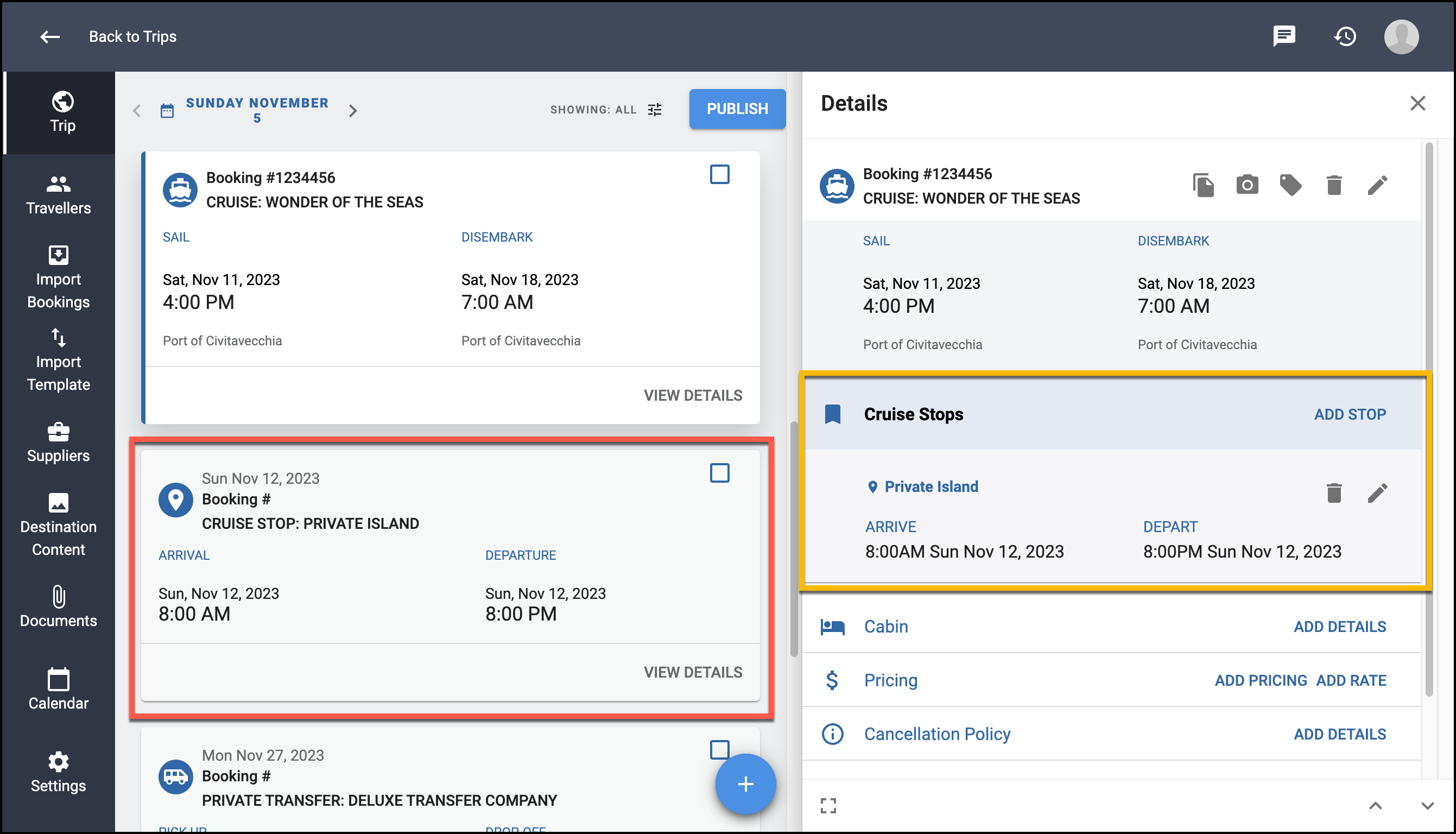Open the user profile avatar

[1401, 37]
